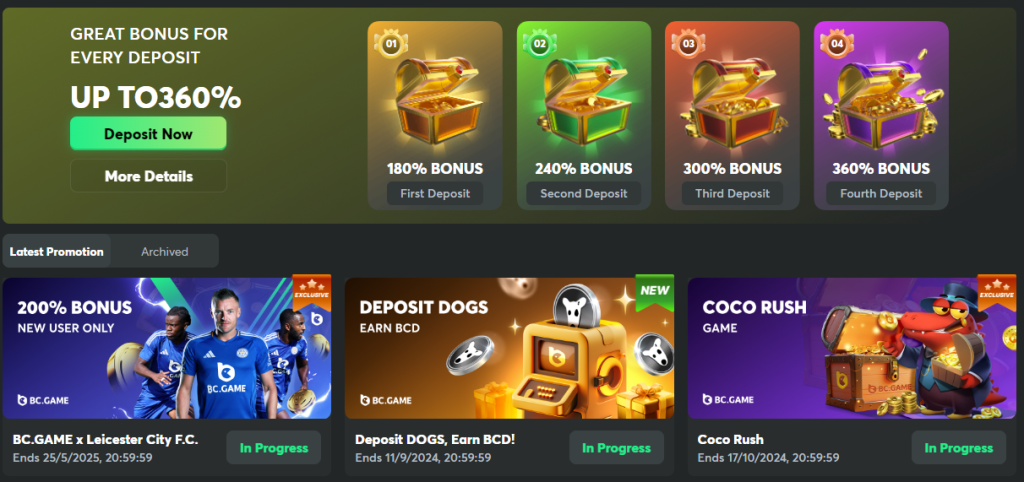Open the BC.GAME x Leicester City F.C. title
This screenshot has height=482, width=1024.
click(x=105, y=440)
